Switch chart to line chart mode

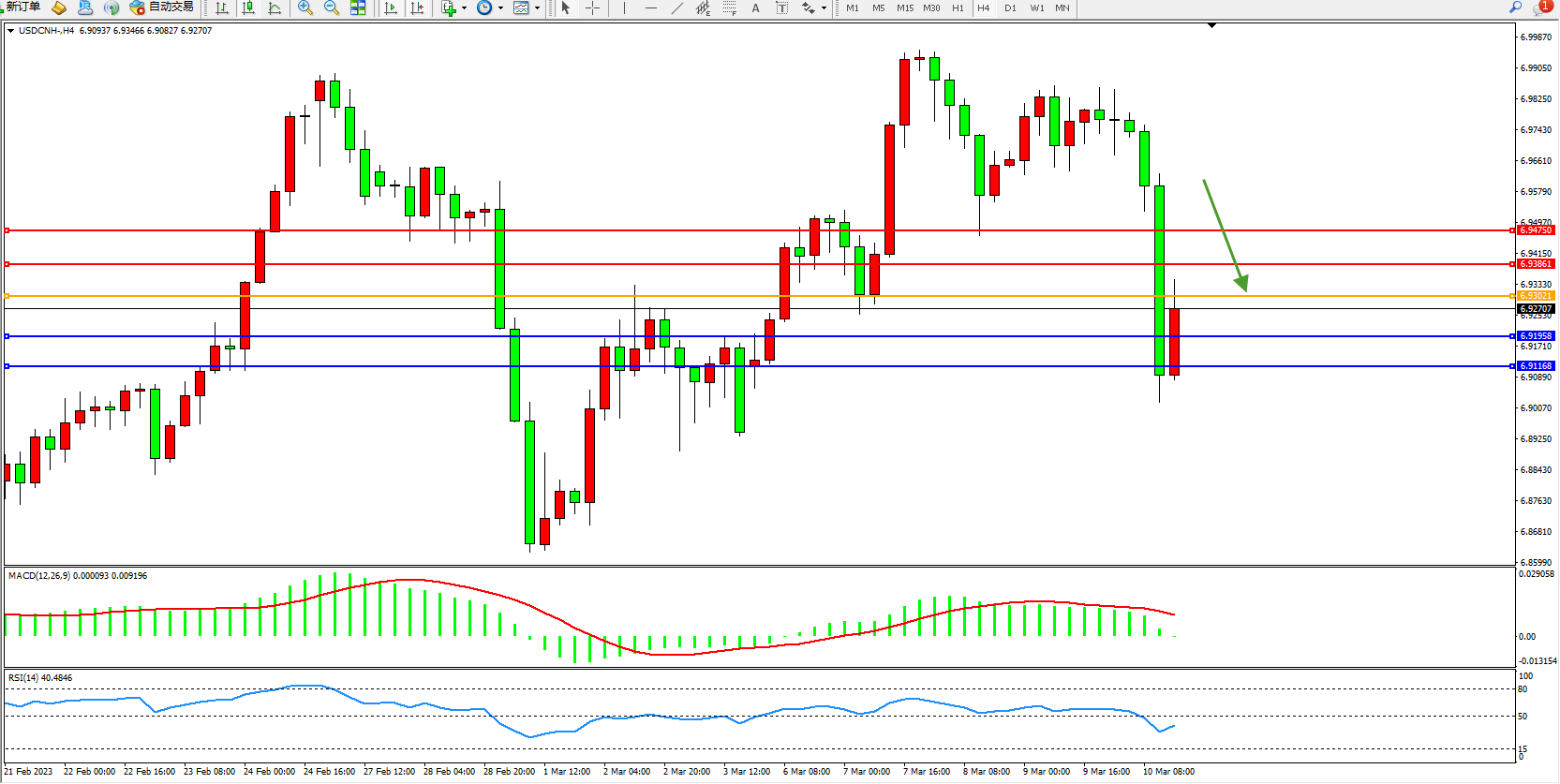275,8
